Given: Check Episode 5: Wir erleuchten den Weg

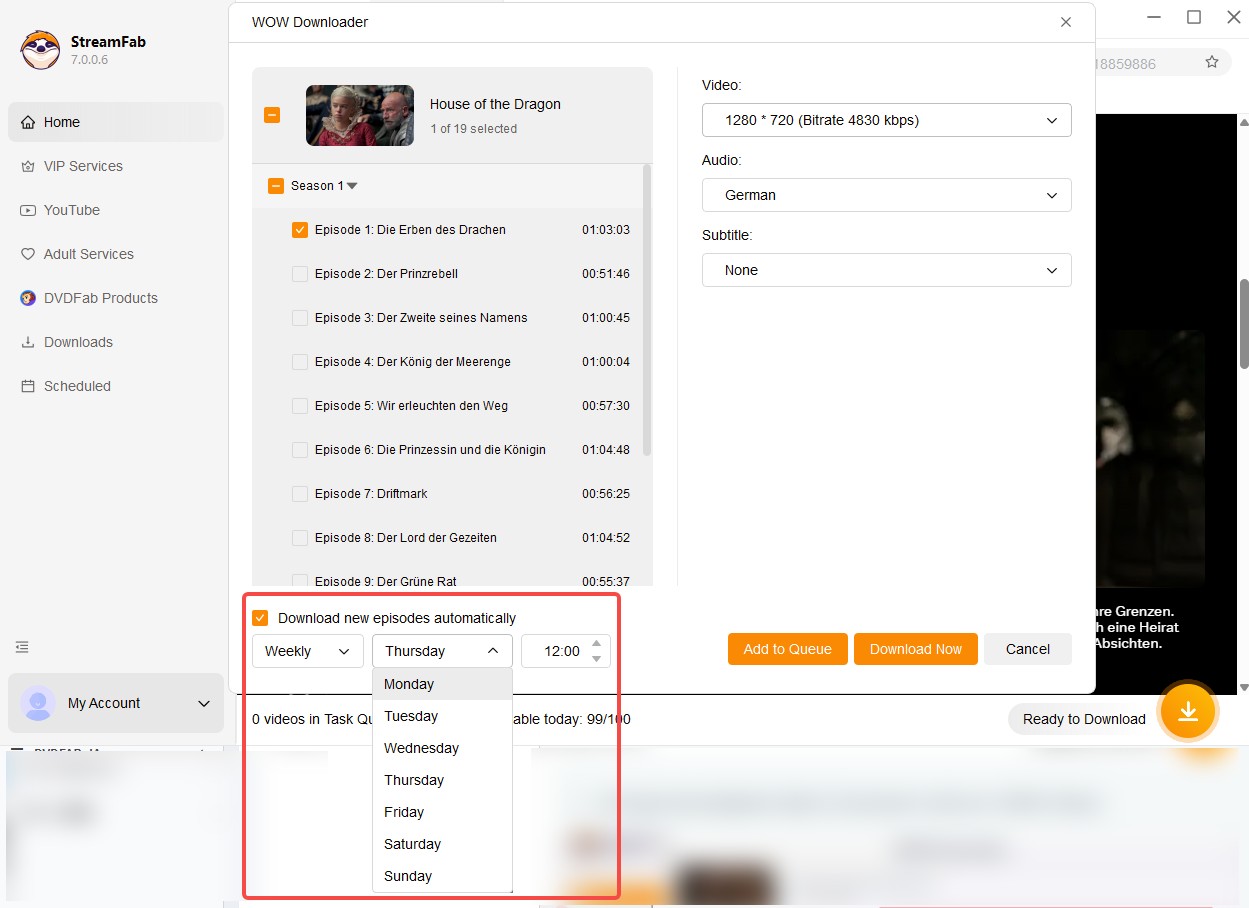Looking at the screenshot, I should [299, 406].
